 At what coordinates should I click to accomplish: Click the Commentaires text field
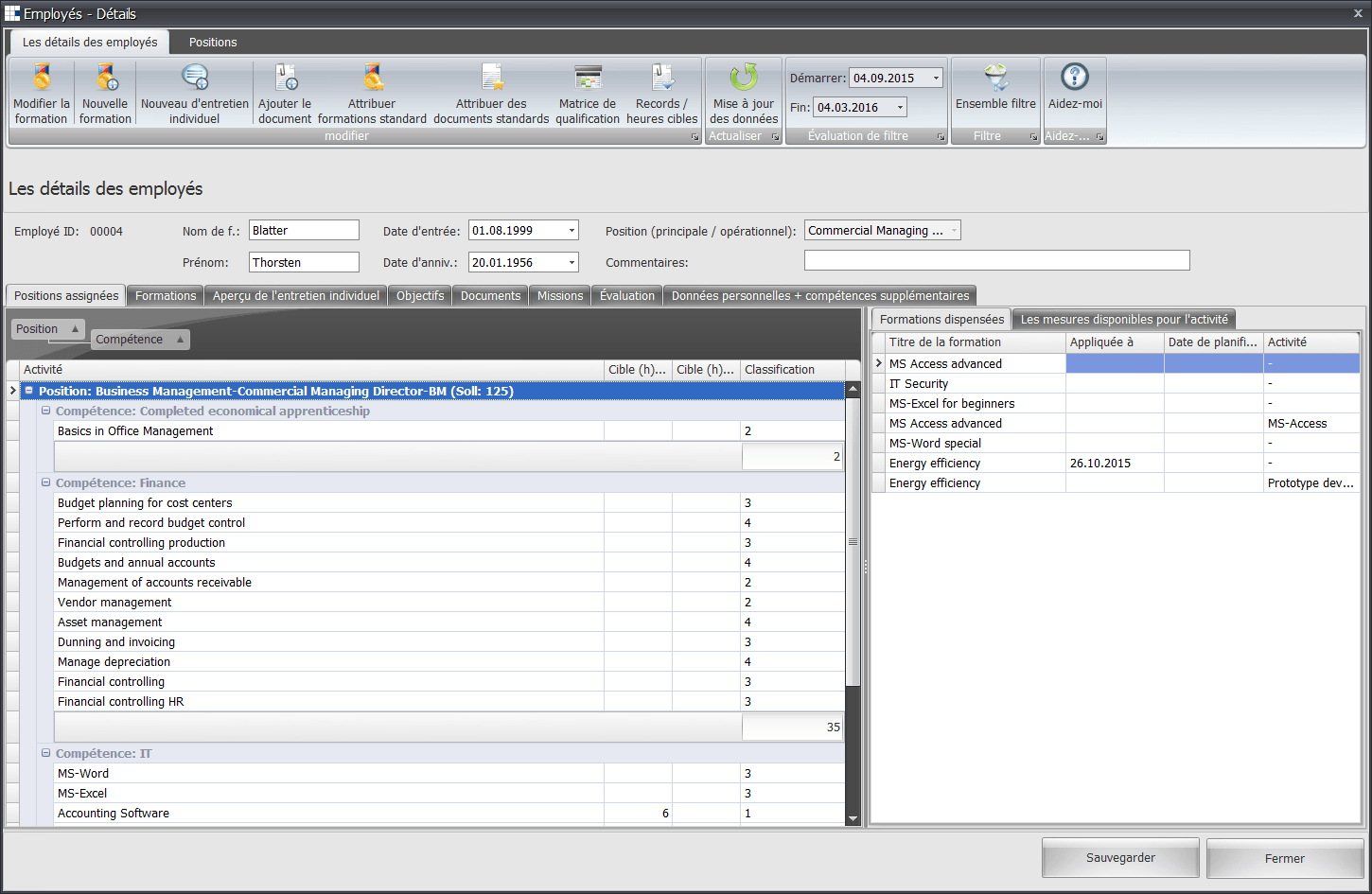[996, 261]
